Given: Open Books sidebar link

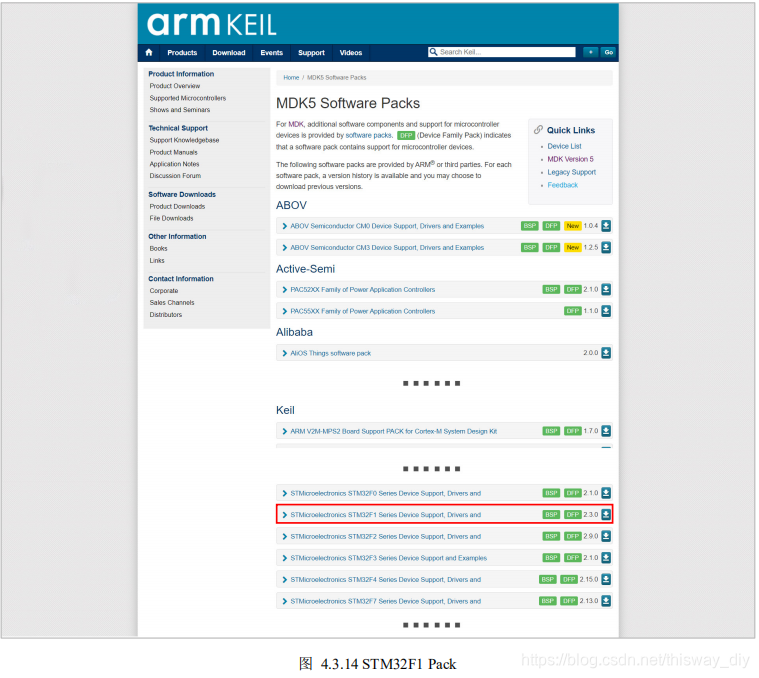Looking at the screenshot, I should pyautogui.click(x=158, y=248).
